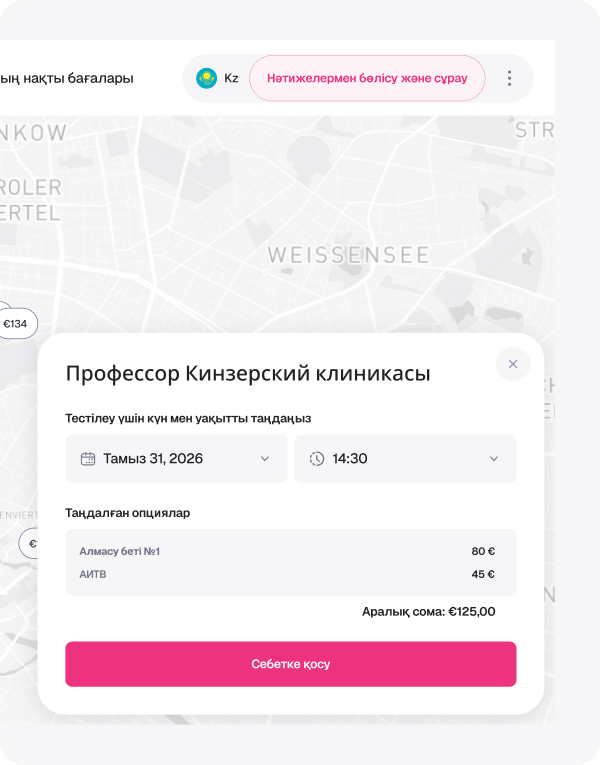Click the clock icon in time field
This screenshot has width=600, height=765.
tap(317, 459)
